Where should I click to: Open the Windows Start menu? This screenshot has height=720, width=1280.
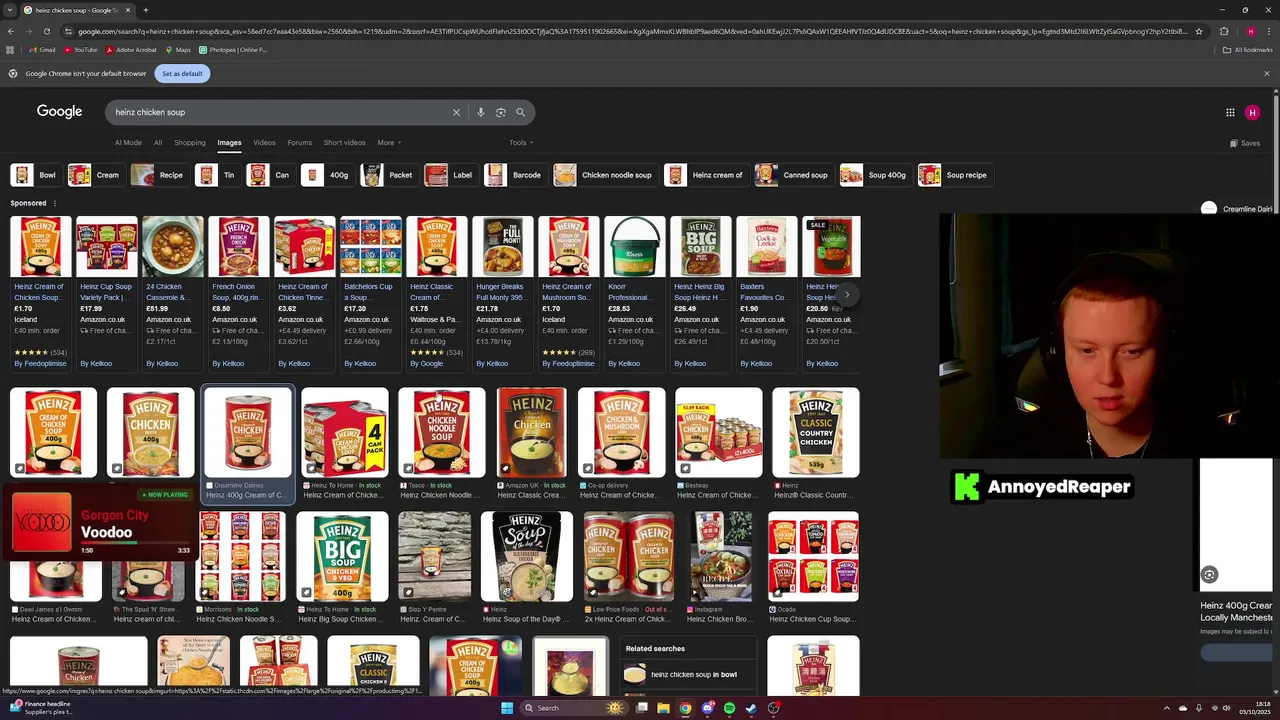click(507, 708)
